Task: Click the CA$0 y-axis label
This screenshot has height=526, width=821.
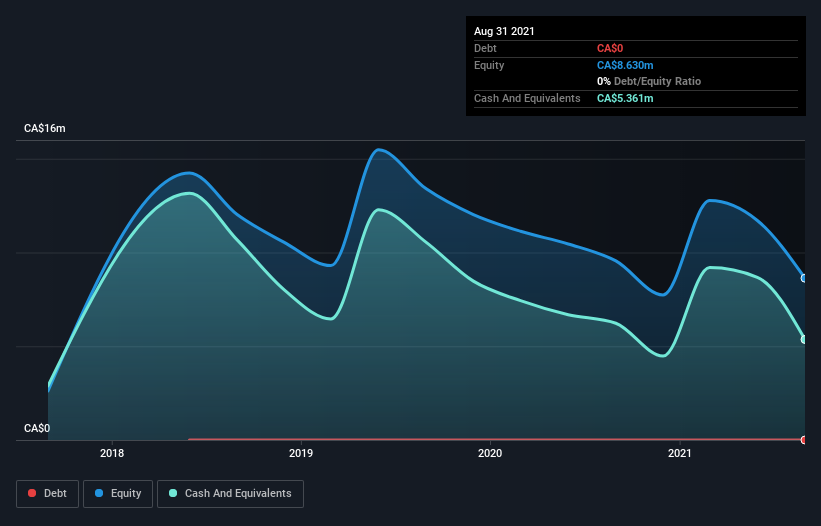Action: click(x=37, y=428)
